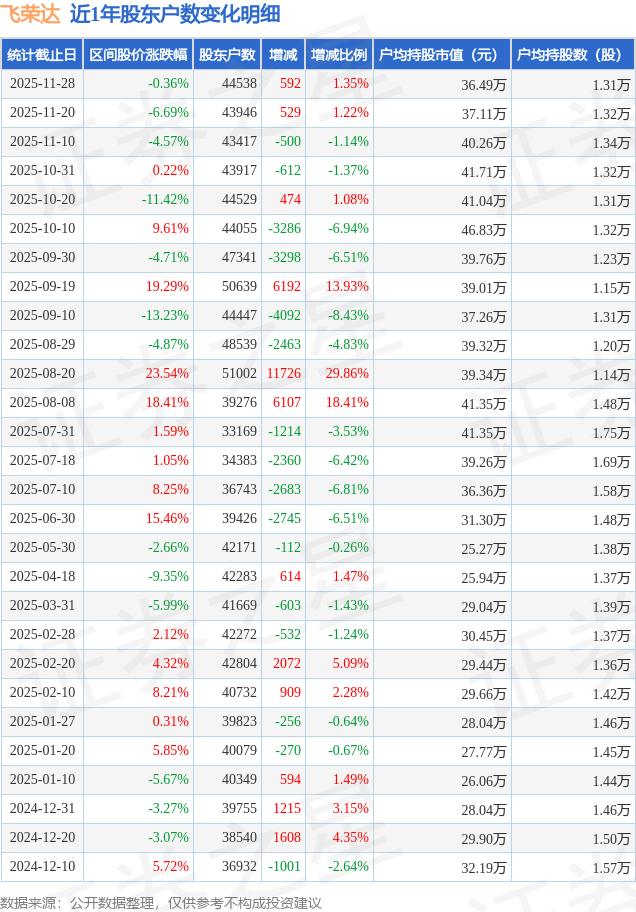Click the 增减比例 column header
The width and height of the screenshot is (636, 912).
tap(339, 55)
